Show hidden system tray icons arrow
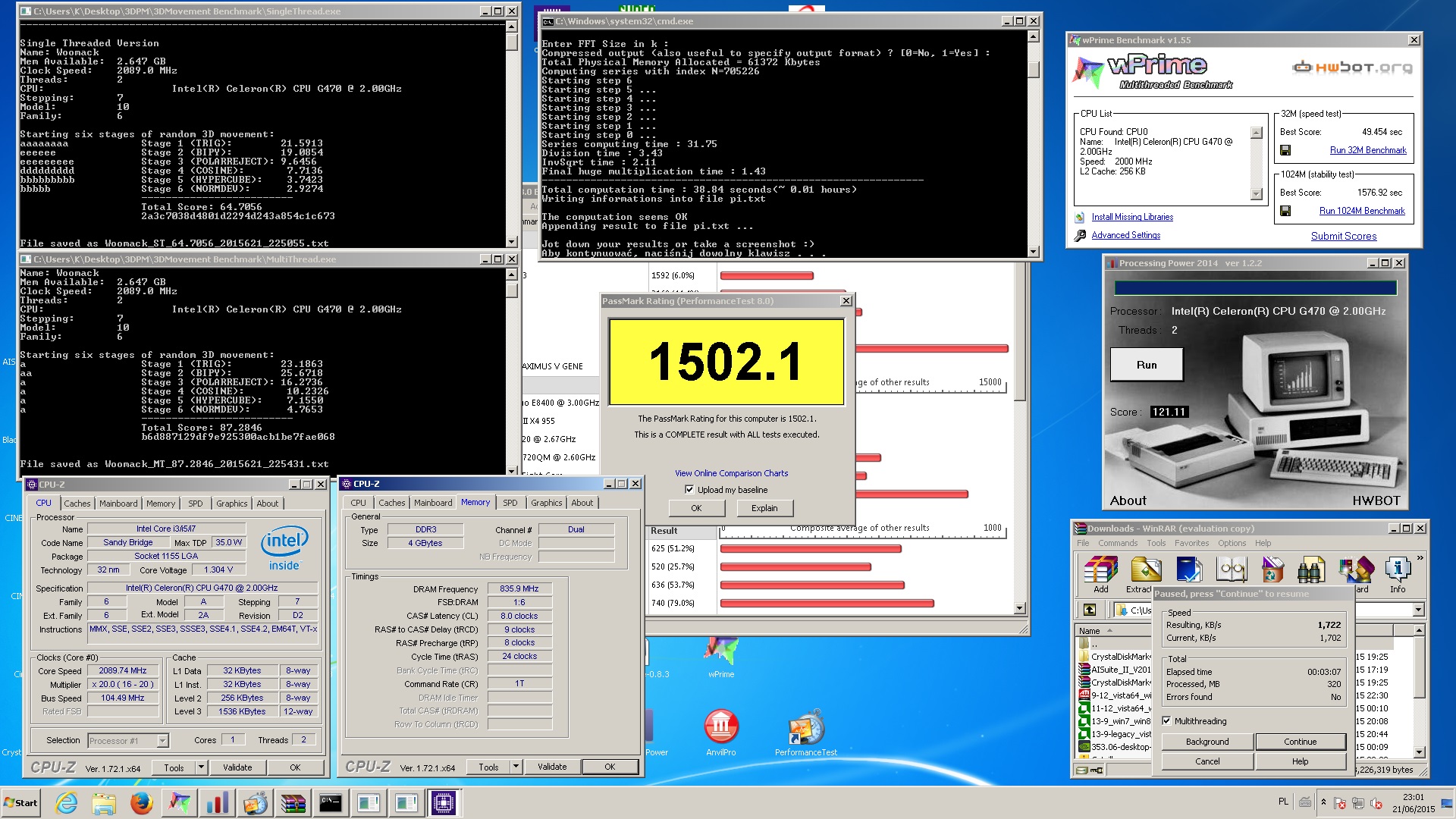1456x819 pixels. click(1323, 802)
